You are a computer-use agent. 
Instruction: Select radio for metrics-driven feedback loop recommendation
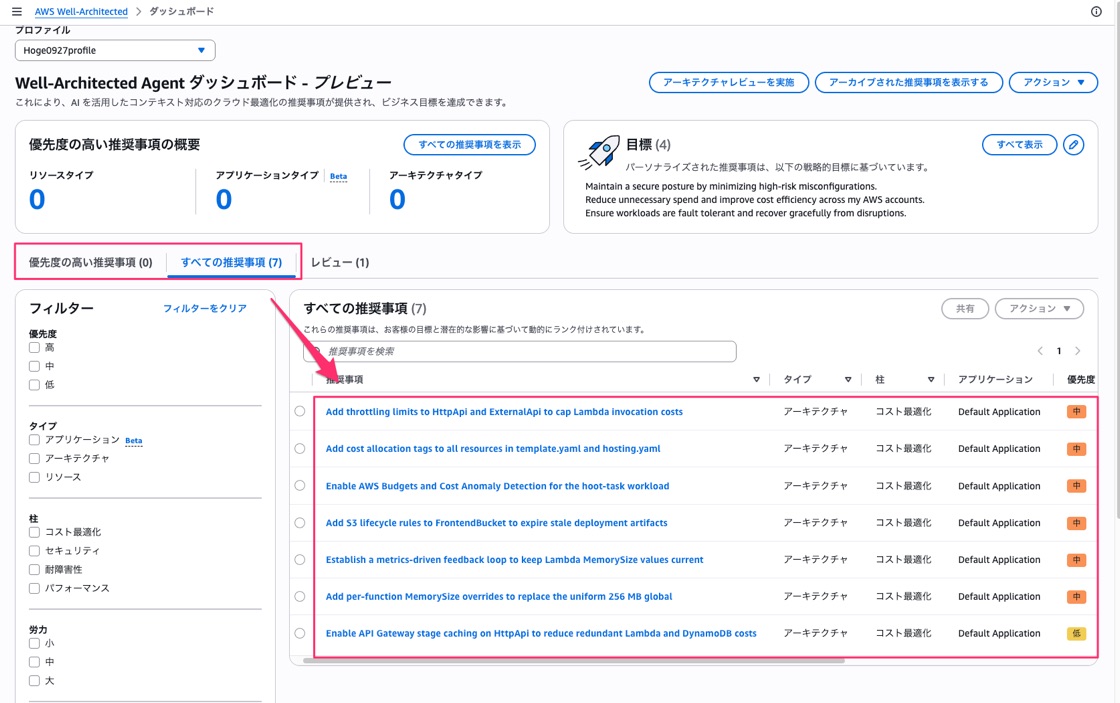tap(300, 559)
